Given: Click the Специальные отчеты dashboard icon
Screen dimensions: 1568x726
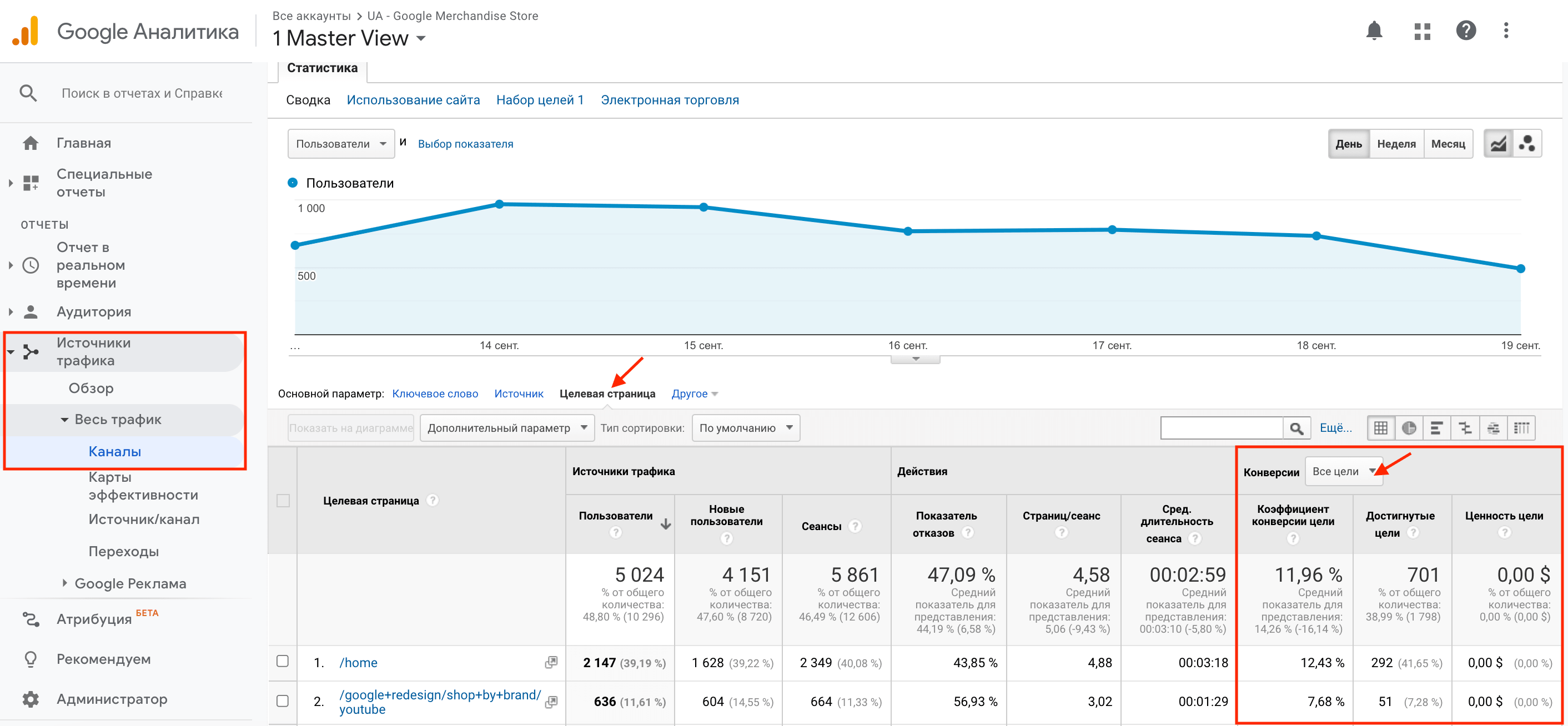Looking at the screenshot, I should (x=31, y=183).
